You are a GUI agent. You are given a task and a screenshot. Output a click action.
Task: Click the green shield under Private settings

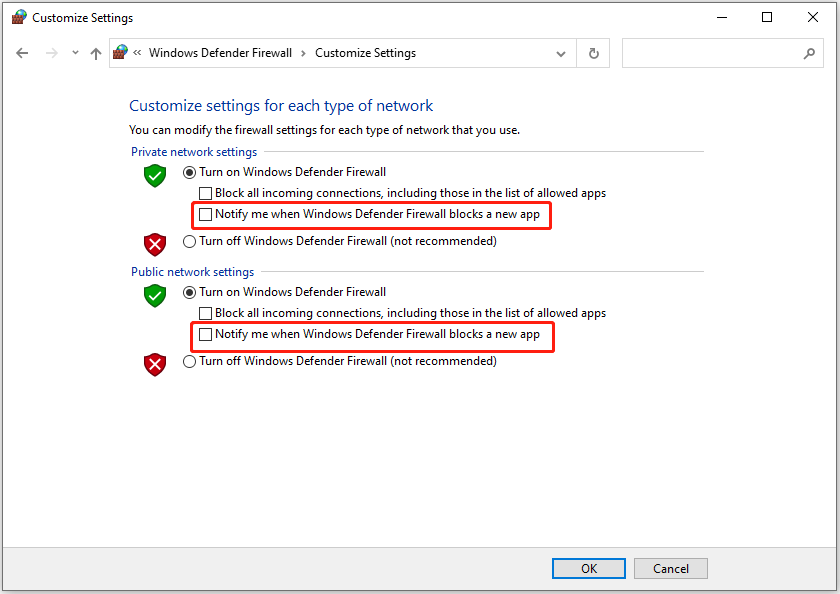tap(155, 176)
